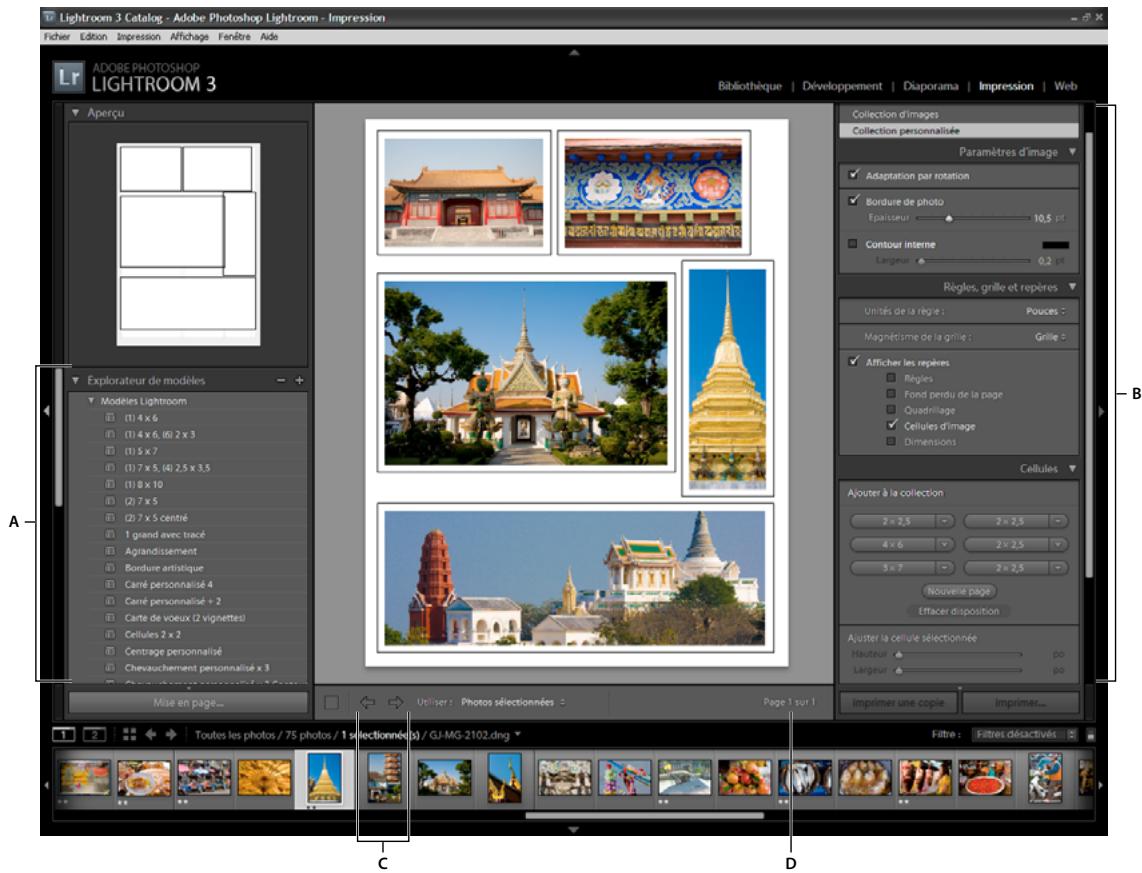Select Collection d'images layout style

click(958, 114)
